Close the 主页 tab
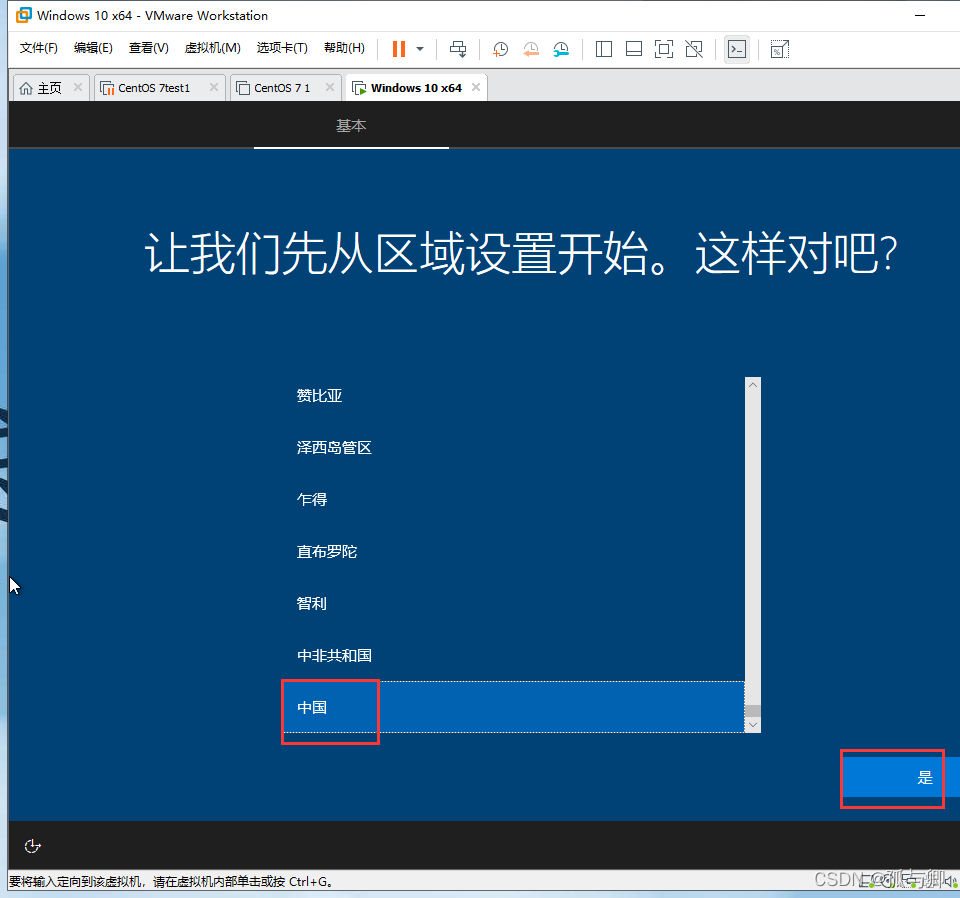Image resolution: width=960 pixels, height=898 pixels. pyautogui.click(x=78, y=87)
